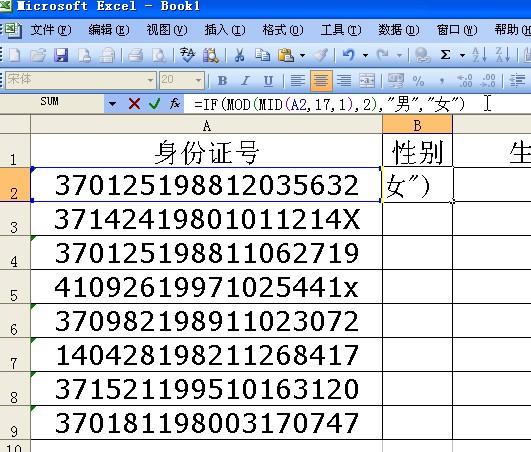Toggle Italic formatting
Image resolution: width=531 pixels, height=452 pixels.
pos(245,81)
